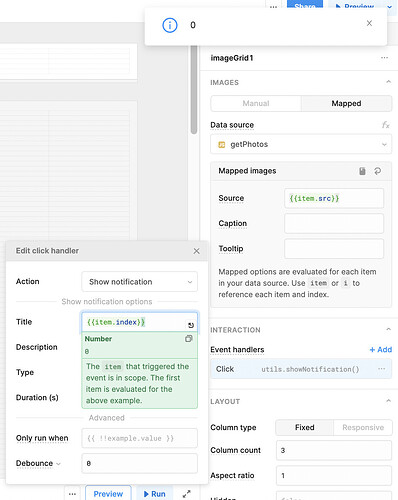Click the Column count input field
Screen dimensions: 398x500
pos(334,450)
